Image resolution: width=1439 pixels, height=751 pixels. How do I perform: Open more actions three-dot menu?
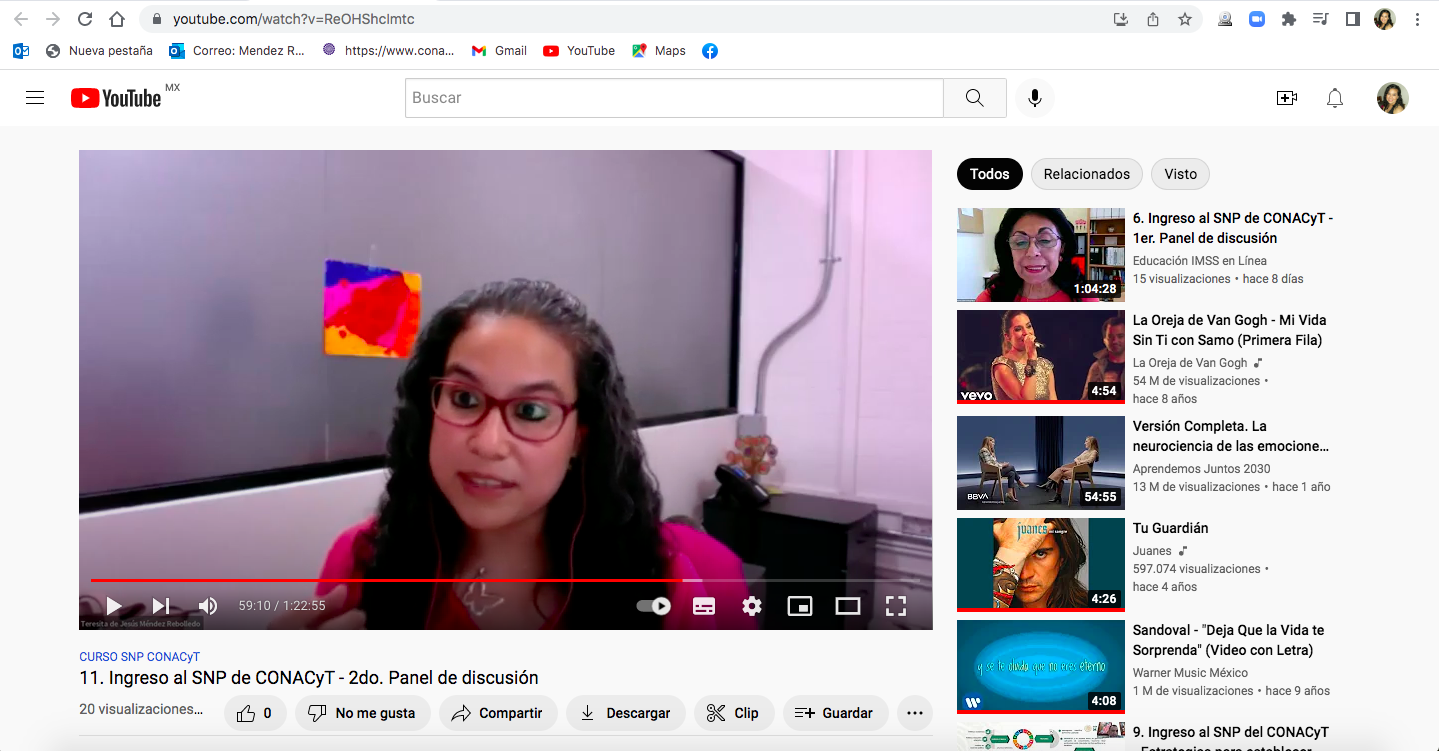point(914,713)
